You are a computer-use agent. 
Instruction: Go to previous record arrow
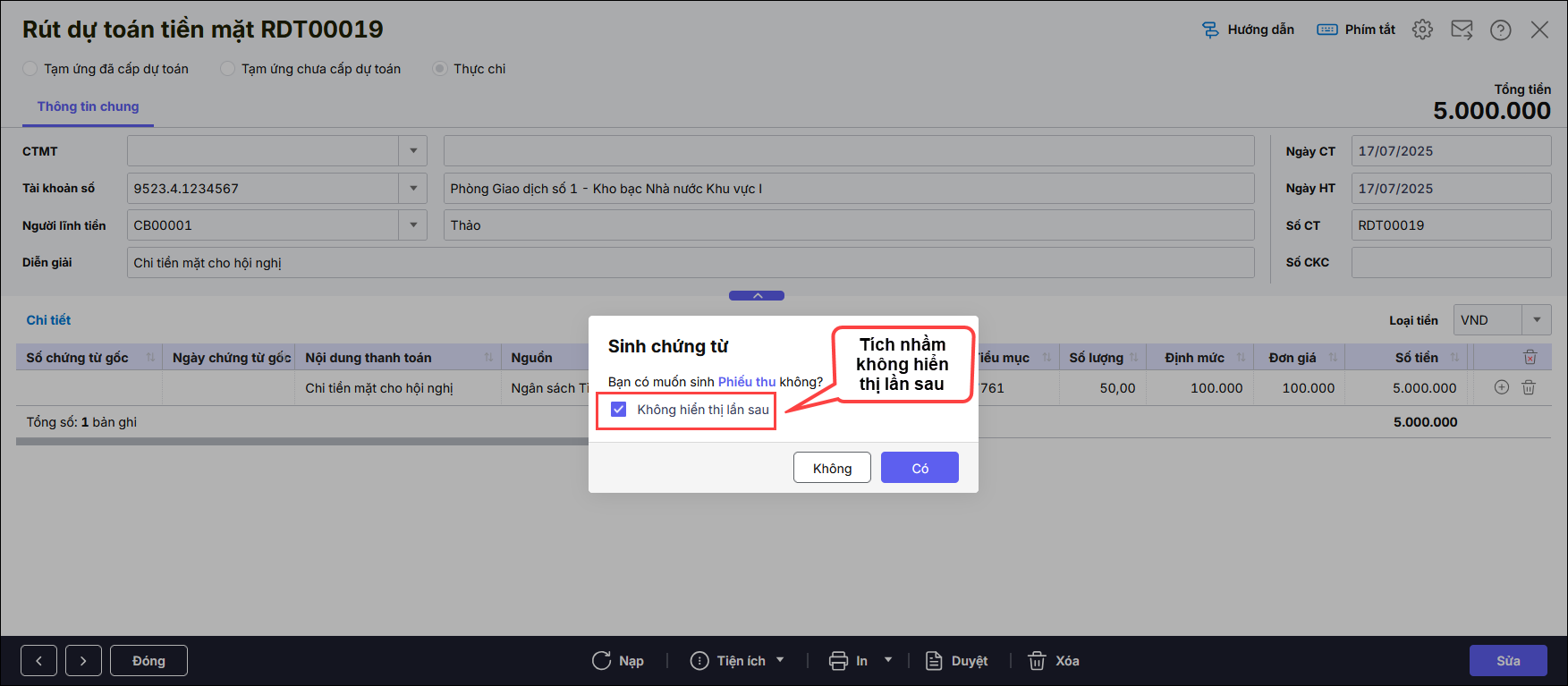pyautogui.click(x=39, y=661)
